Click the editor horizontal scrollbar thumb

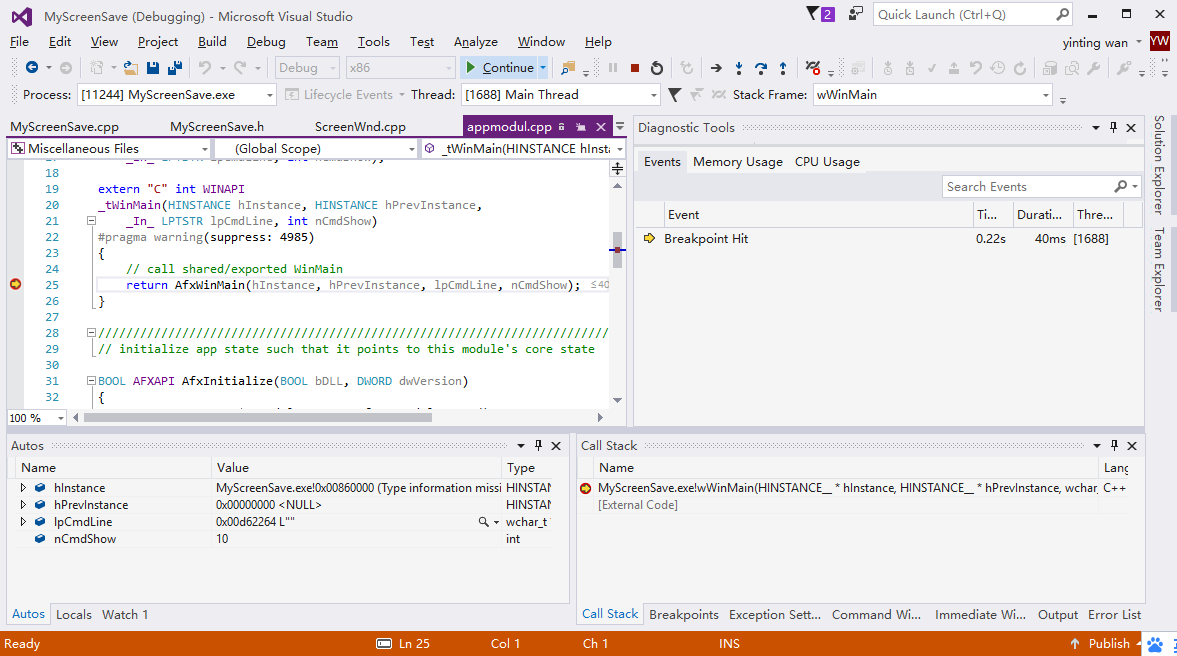[257, 417]
